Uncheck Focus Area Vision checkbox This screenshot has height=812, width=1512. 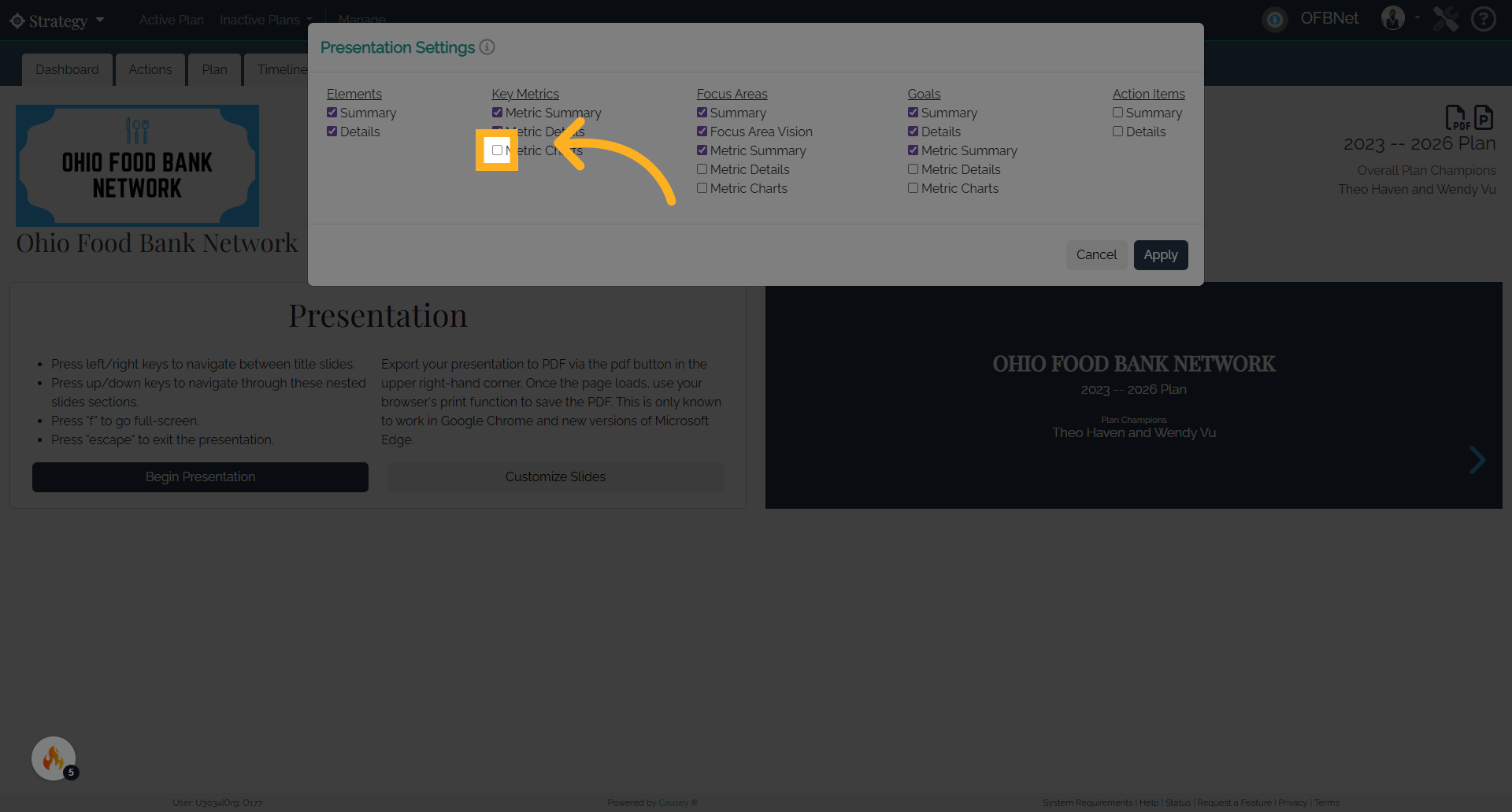[x=702, y=132]
